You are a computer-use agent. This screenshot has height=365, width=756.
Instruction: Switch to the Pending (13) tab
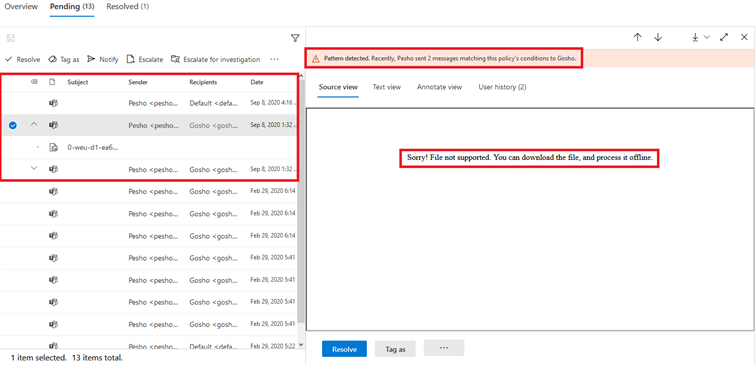[72, 7]
